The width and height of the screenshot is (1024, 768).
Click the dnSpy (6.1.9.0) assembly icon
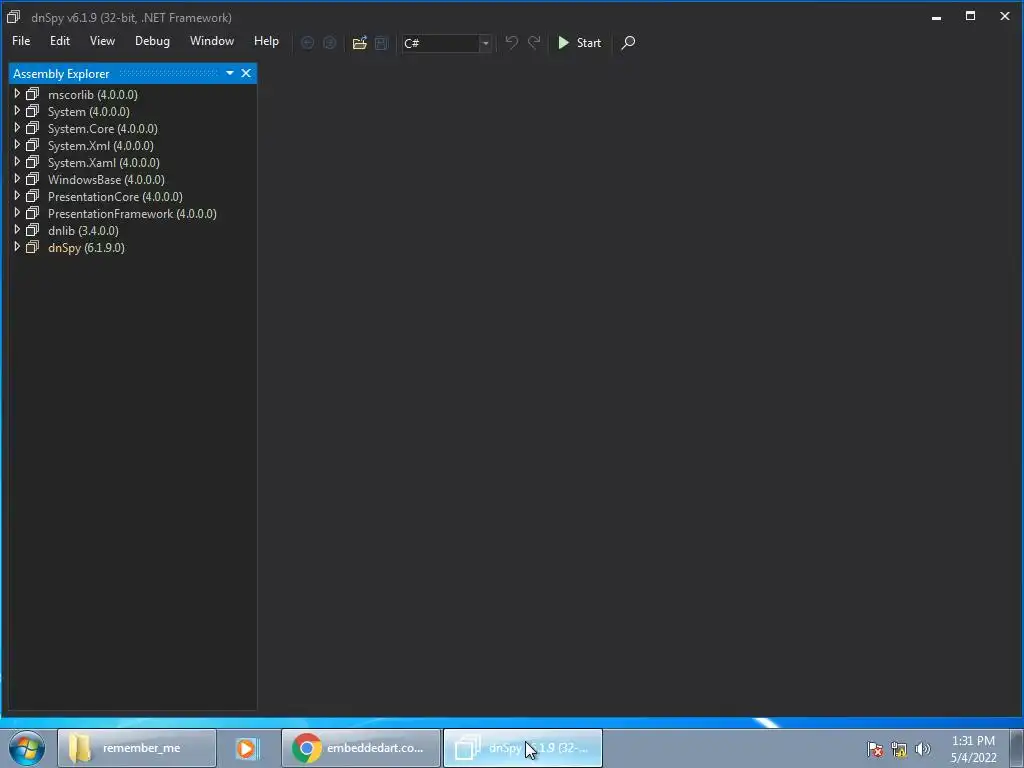click(x=33, y=247)
